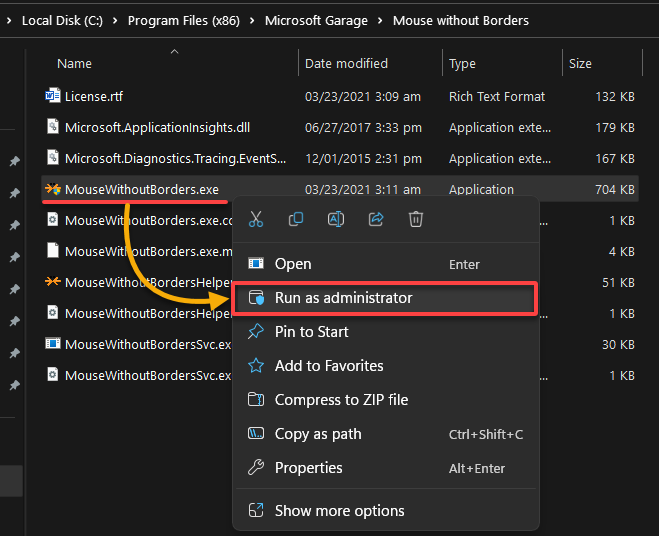Expand chevron after Microsoft Garage
The image size is (659, 536).
click(x=380, y=21)
